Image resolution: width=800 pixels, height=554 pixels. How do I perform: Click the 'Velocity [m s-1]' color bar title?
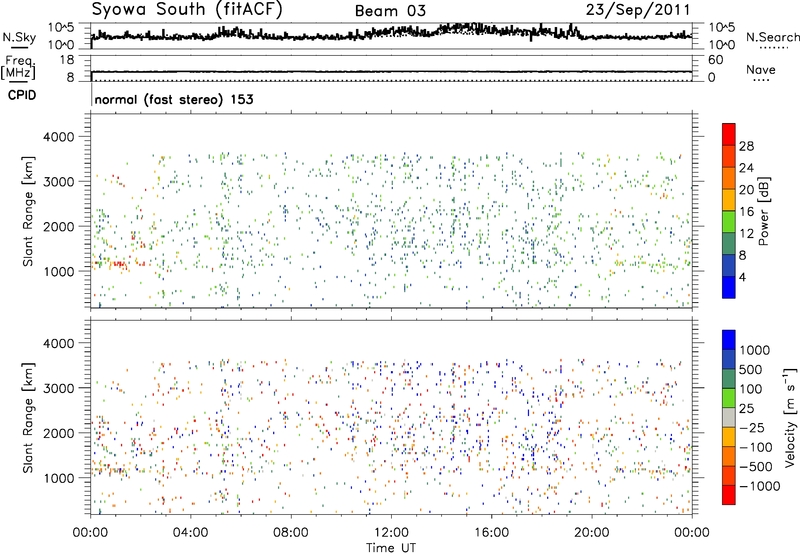pos(790,417)
